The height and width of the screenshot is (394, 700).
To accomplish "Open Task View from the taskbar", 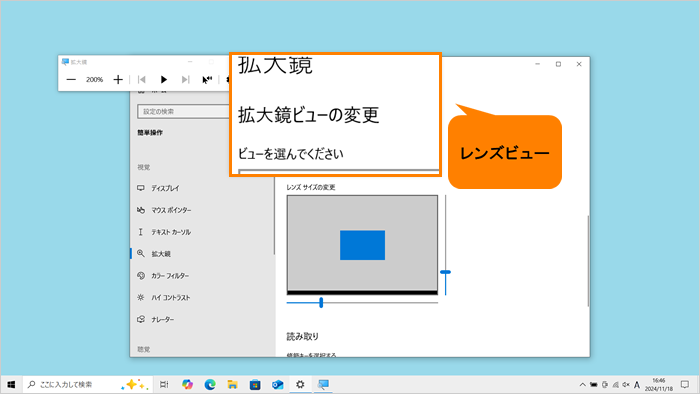I will pyautogui.click(x=164, y=385).
